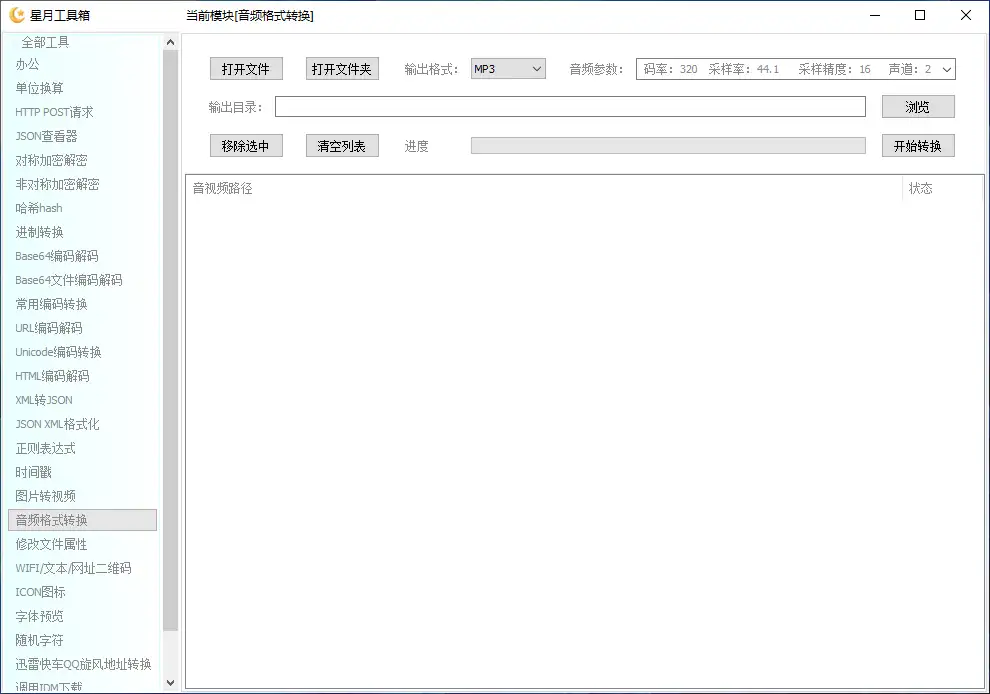Open the Base64文件编码解码 tool

pyautogui.click(x=69, y=280)
